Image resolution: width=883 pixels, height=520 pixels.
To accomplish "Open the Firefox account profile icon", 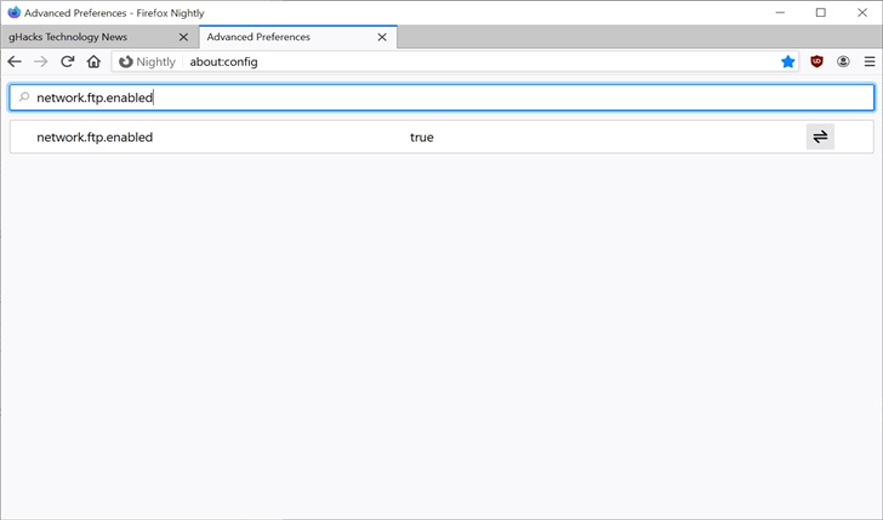I will pyautogui.click(x=843, y=62).
